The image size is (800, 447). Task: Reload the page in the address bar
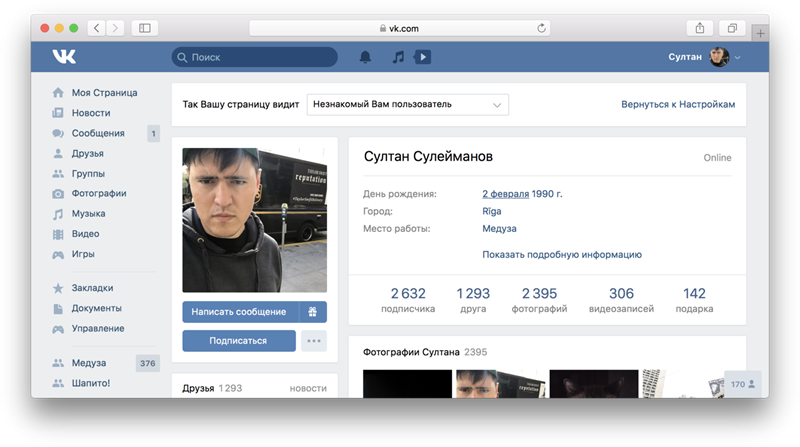pyautogui.click(x=542, y=28)
